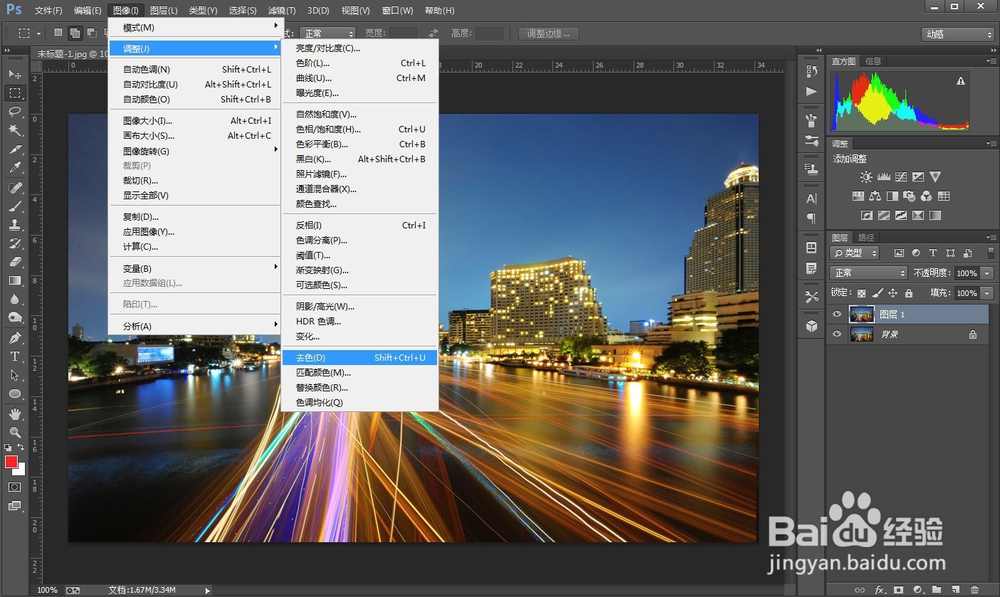Screen dimensions: 1000x597
Task: Toggle layer filter on/off switch
Action: (x=990, y=253)
